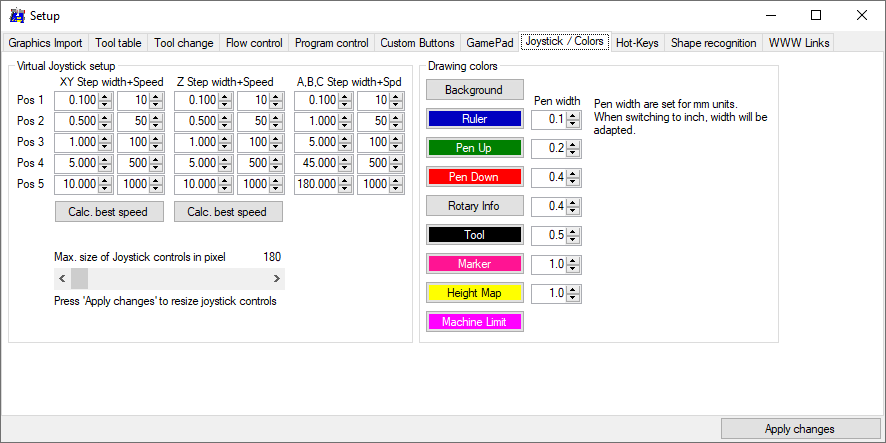Click Calc. best speed under XY column
886x443 pixels.
109,212
